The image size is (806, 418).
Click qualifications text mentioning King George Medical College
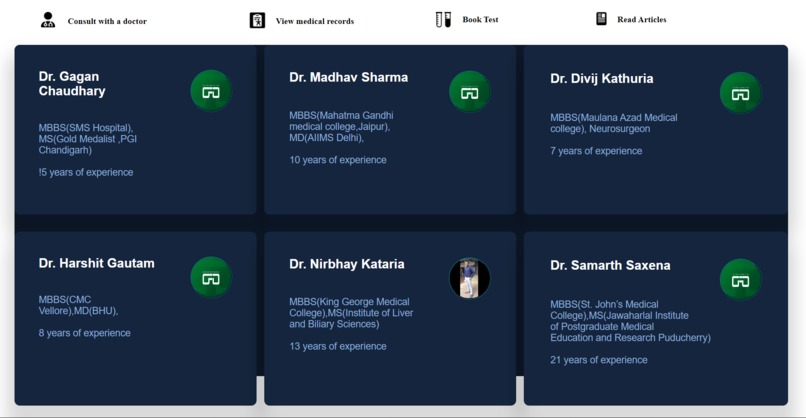(351, 313)
